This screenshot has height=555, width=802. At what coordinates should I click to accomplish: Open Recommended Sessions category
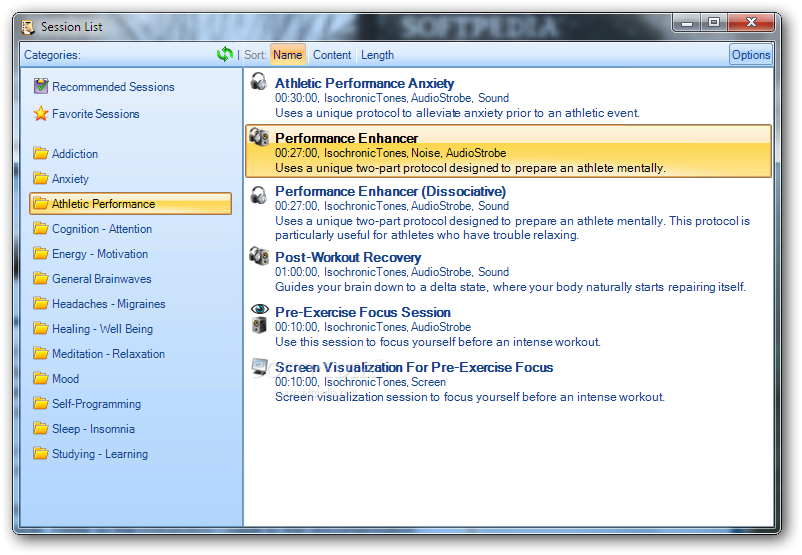point(113,87)
